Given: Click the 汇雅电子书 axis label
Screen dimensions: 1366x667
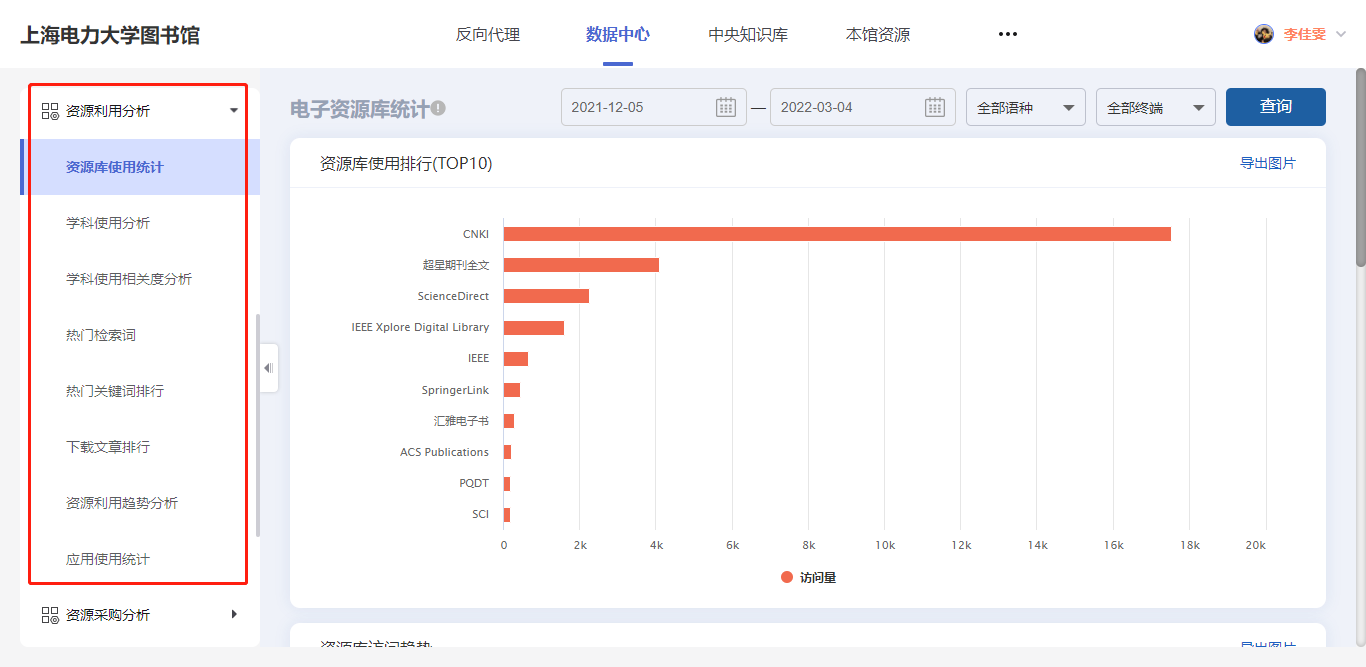Looking at the screenshot, I should click(x=462, y=421).
